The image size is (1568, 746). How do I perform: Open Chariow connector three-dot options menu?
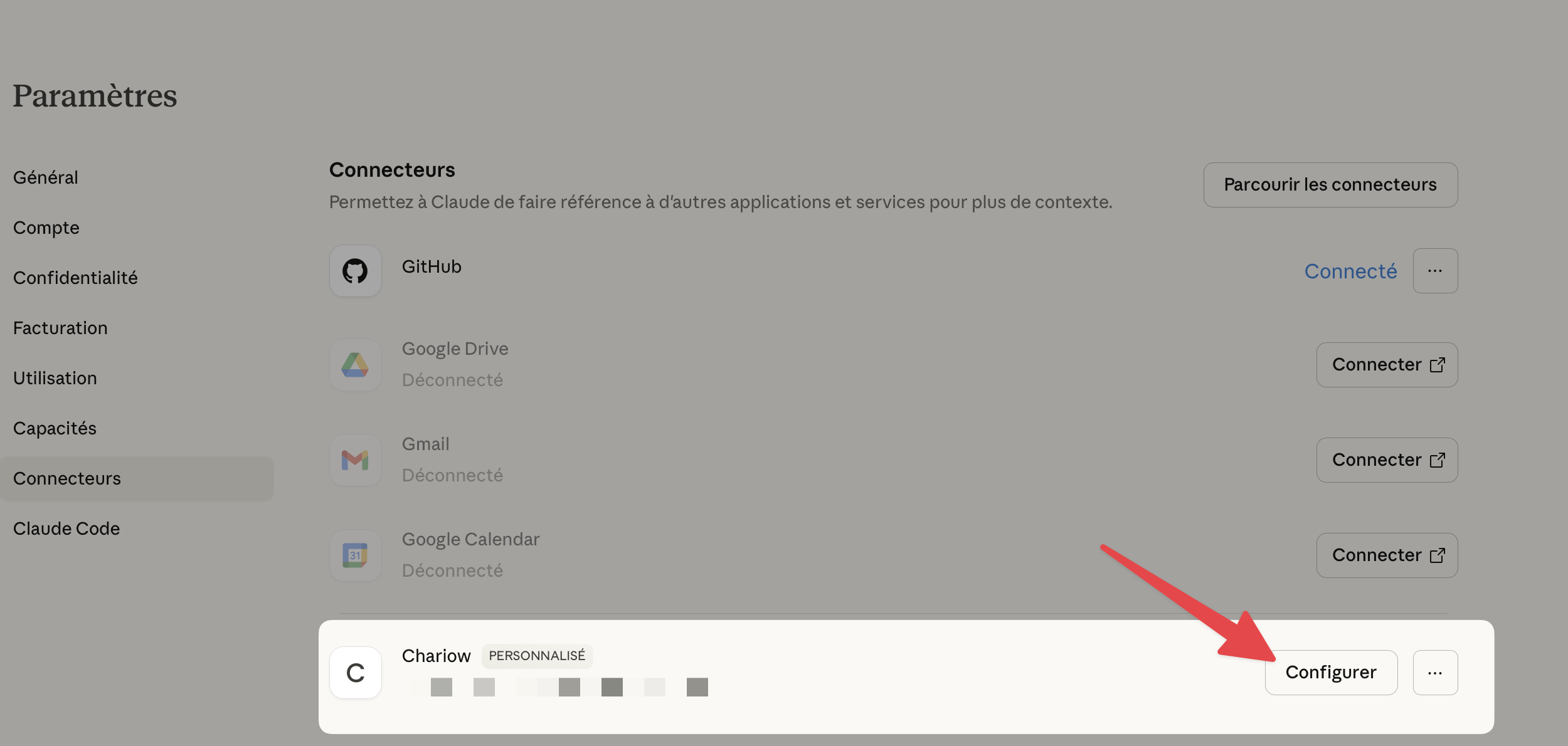1434,673
